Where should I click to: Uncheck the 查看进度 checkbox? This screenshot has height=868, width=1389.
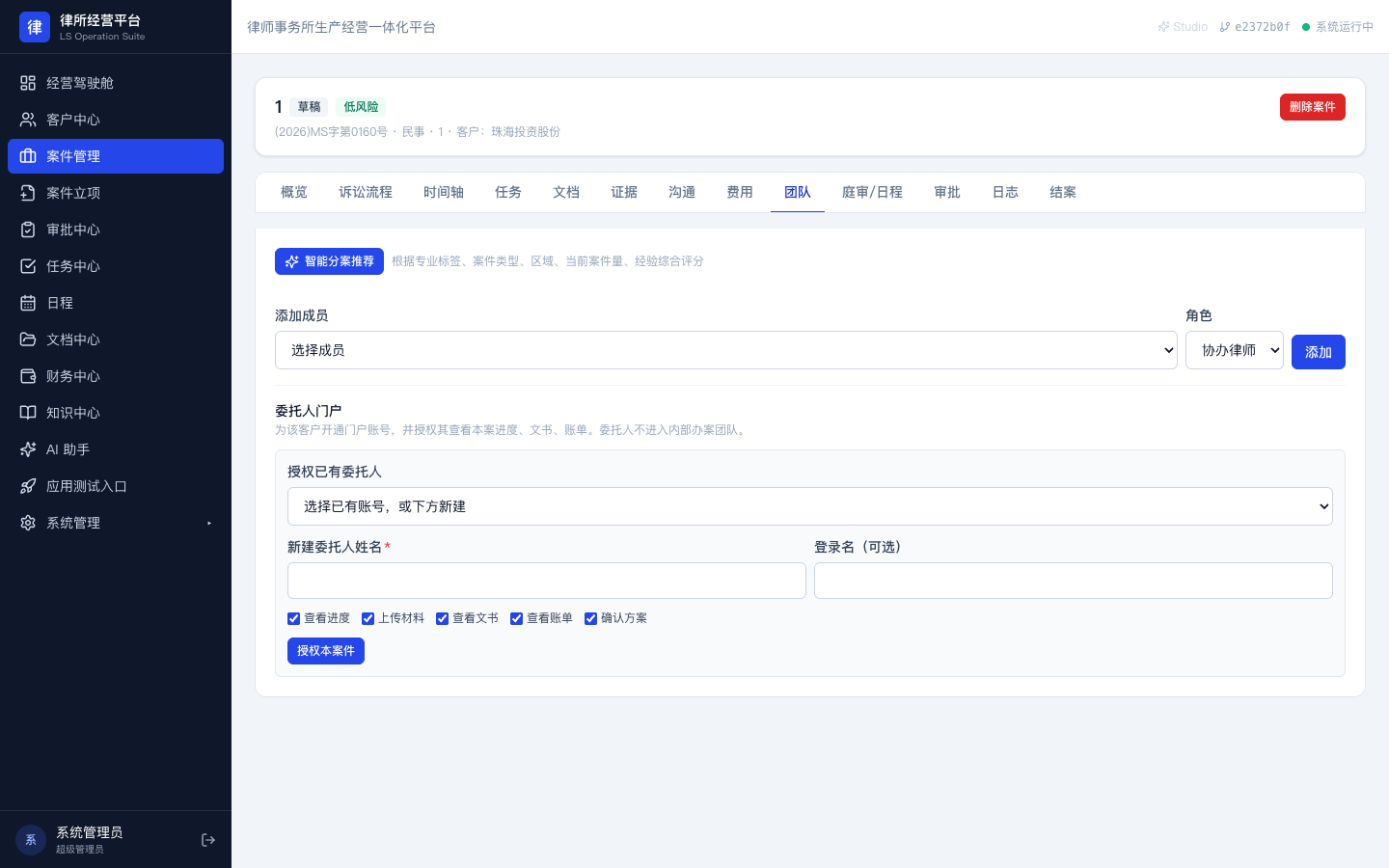point(293,618)
